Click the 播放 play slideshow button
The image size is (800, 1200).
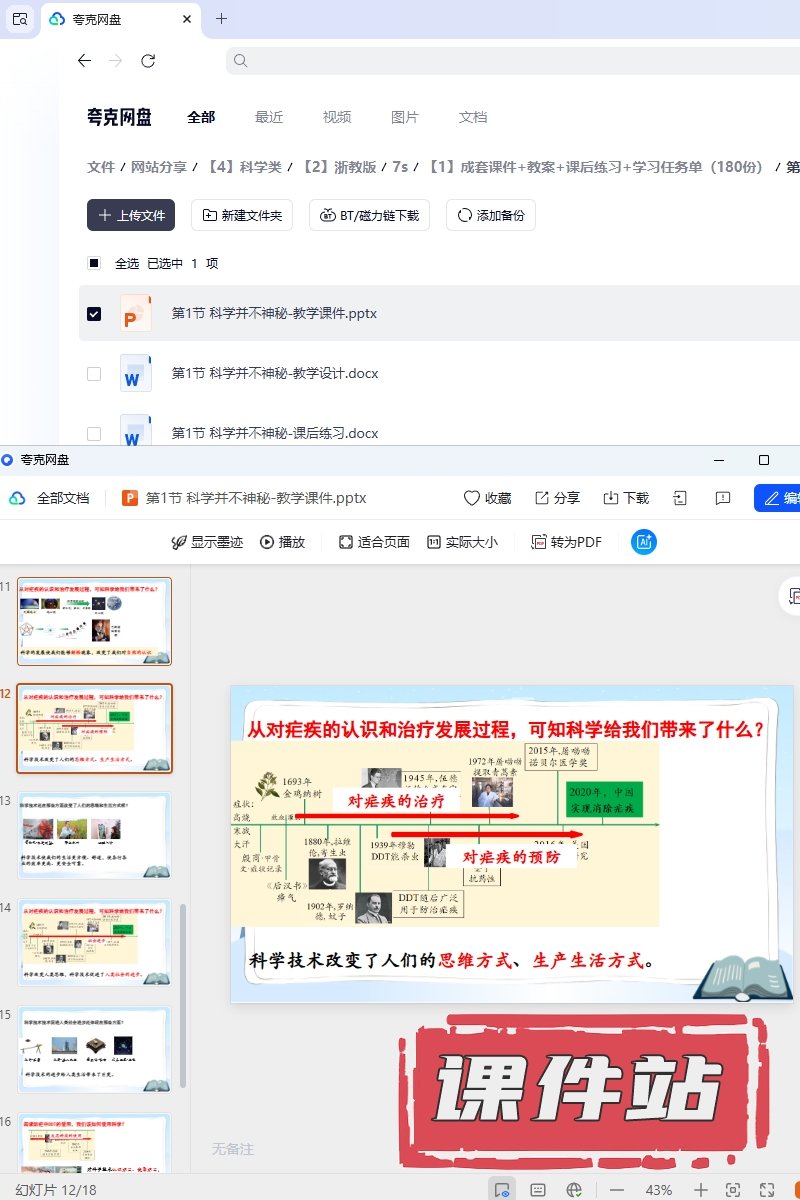pos(282,542)
